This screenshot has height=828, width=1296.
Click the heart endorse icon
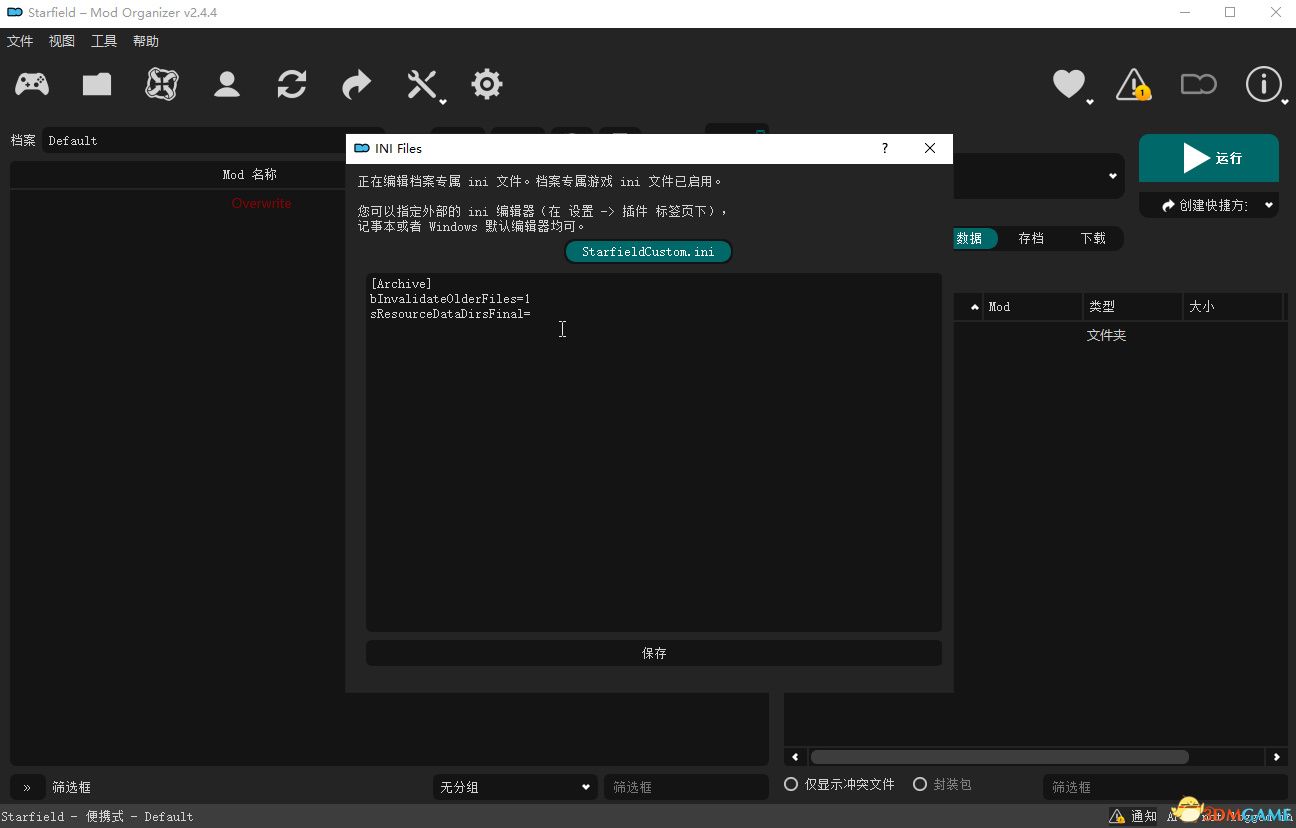(1069, 84)
